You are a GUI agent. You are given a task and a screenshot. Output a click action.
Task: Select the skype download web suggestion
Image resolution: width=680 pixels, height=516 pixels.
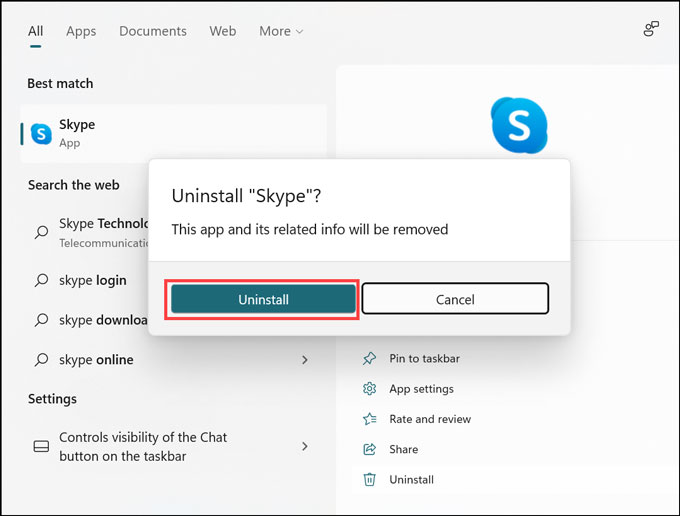pos(103,320)
